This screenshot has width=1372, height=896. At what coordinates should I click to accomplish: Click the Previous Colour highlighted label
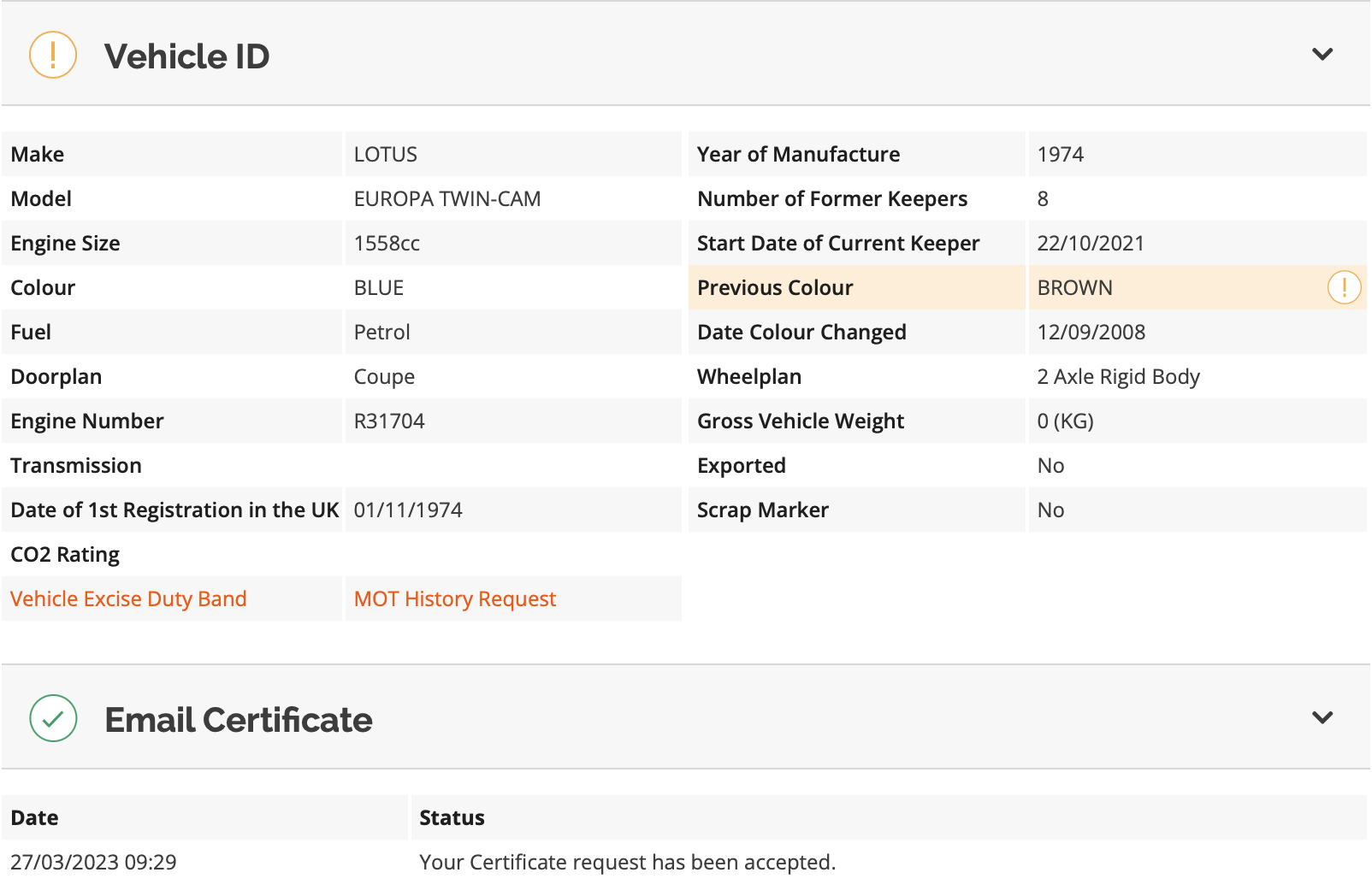pyautogui.click(x=775, y=288)
